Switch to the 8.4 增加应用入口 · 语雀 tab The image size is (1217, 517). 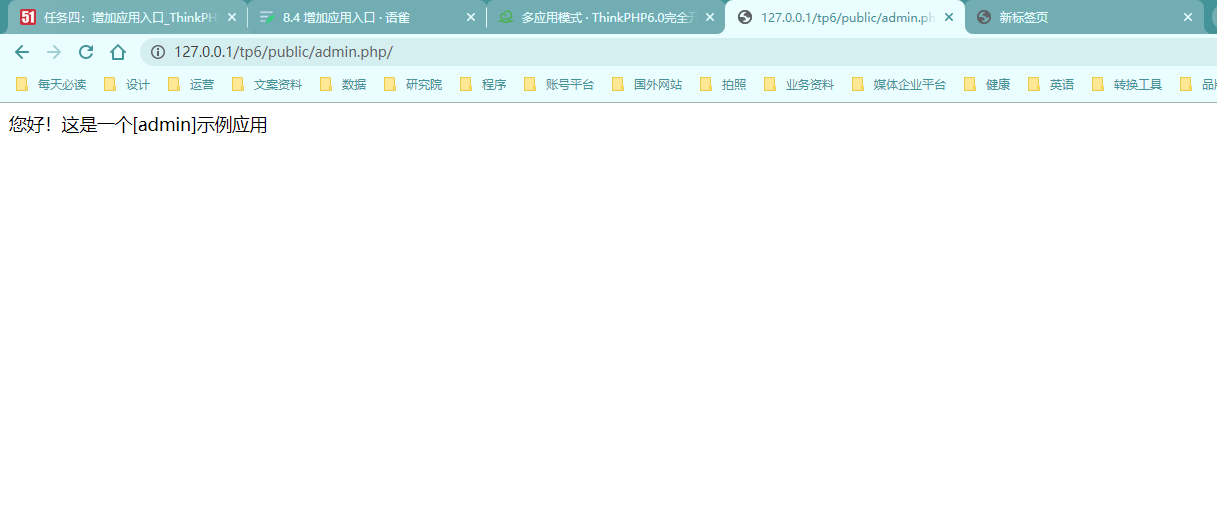(x=367, y=17)
